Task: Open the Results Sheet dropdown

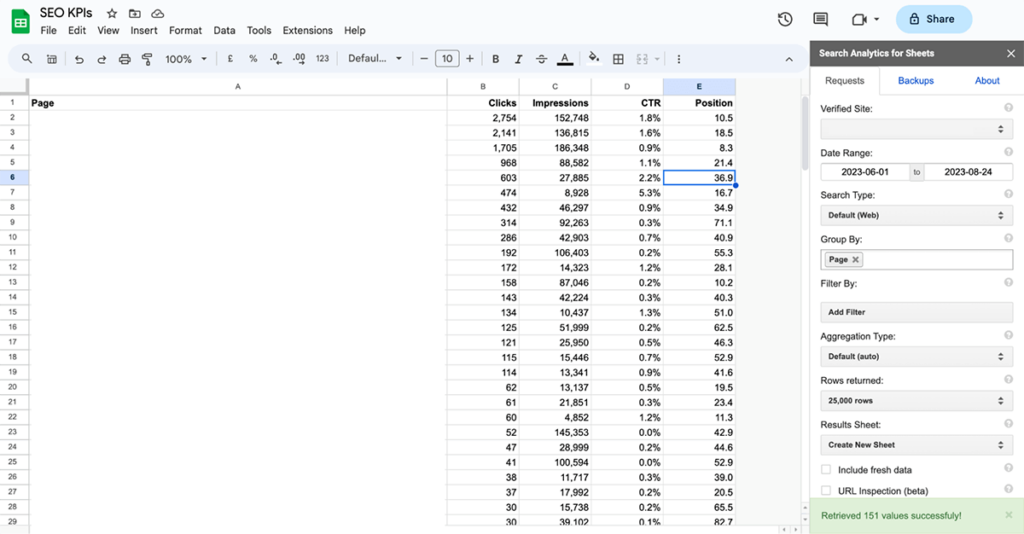Action: pyautogui.click(x=916, y=445)
